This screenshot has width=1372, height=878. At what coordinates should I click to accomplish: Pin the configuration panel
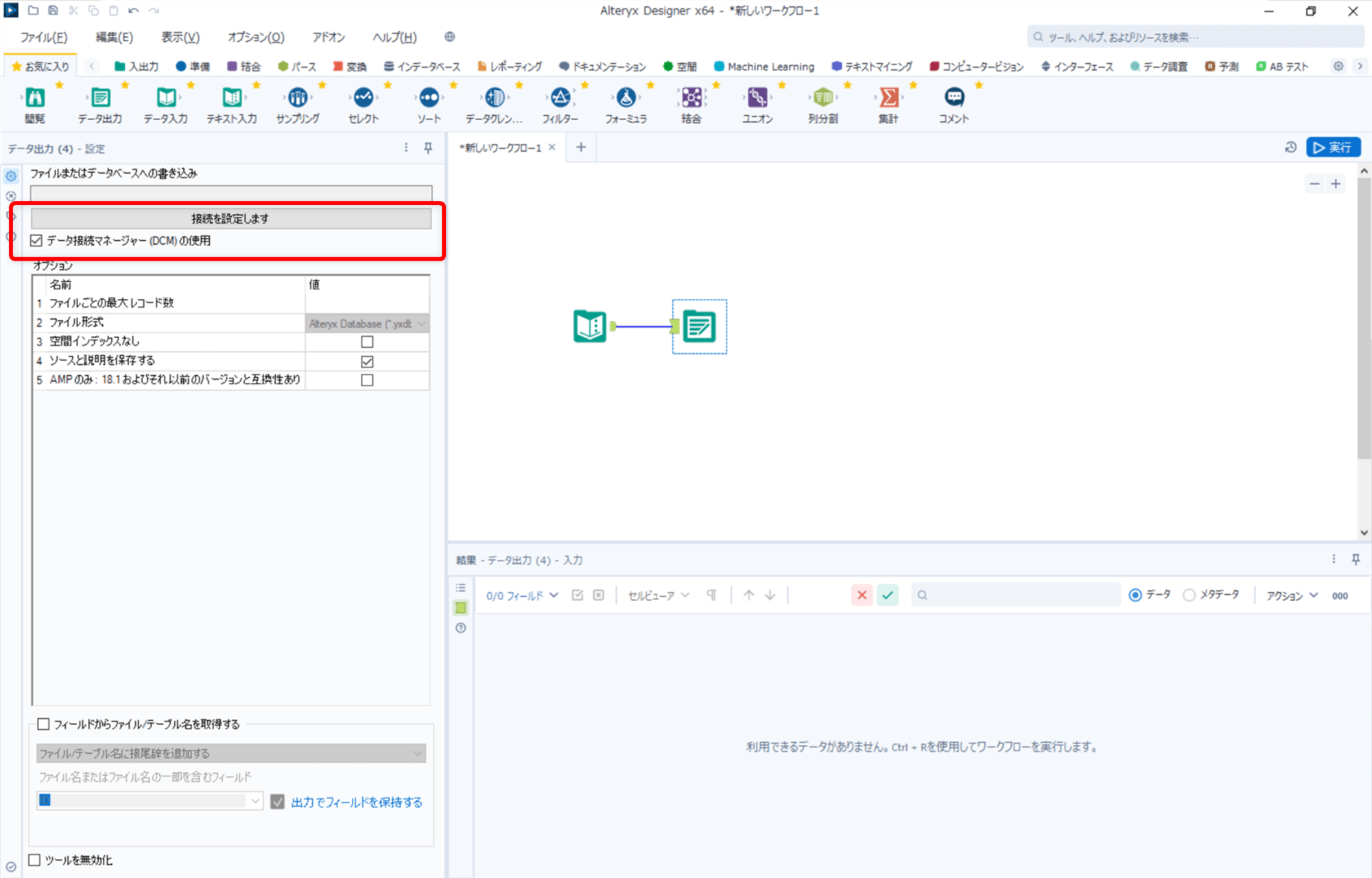[428, 148]
